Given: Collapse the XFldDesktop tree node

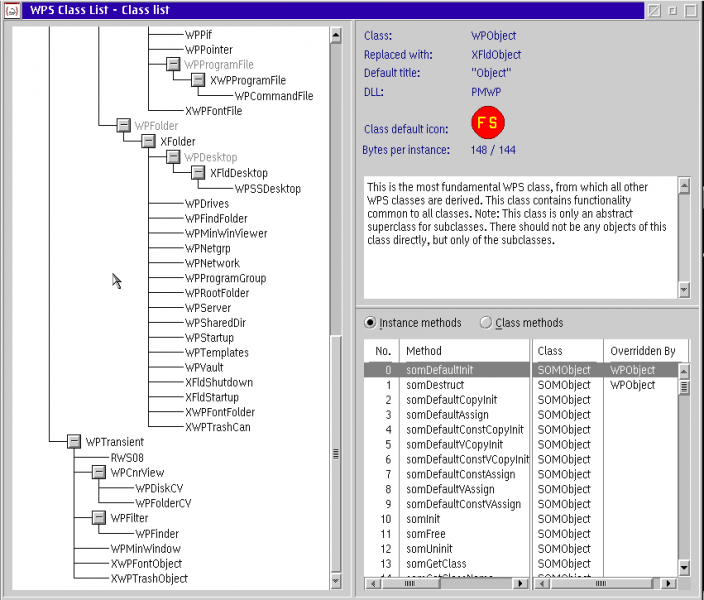Looking at the screenshot, I should pos(198,172).
